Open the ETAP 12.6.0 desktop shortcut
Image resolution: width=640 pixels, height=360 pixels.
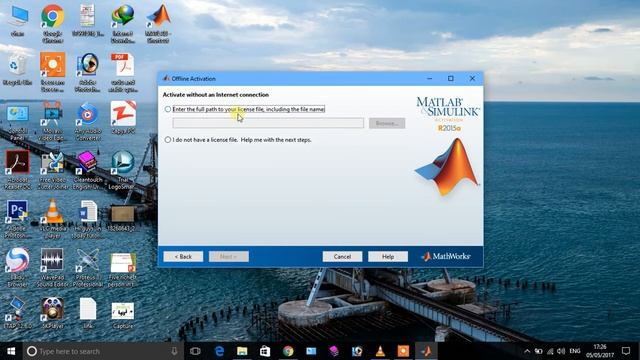pos(17,313)
